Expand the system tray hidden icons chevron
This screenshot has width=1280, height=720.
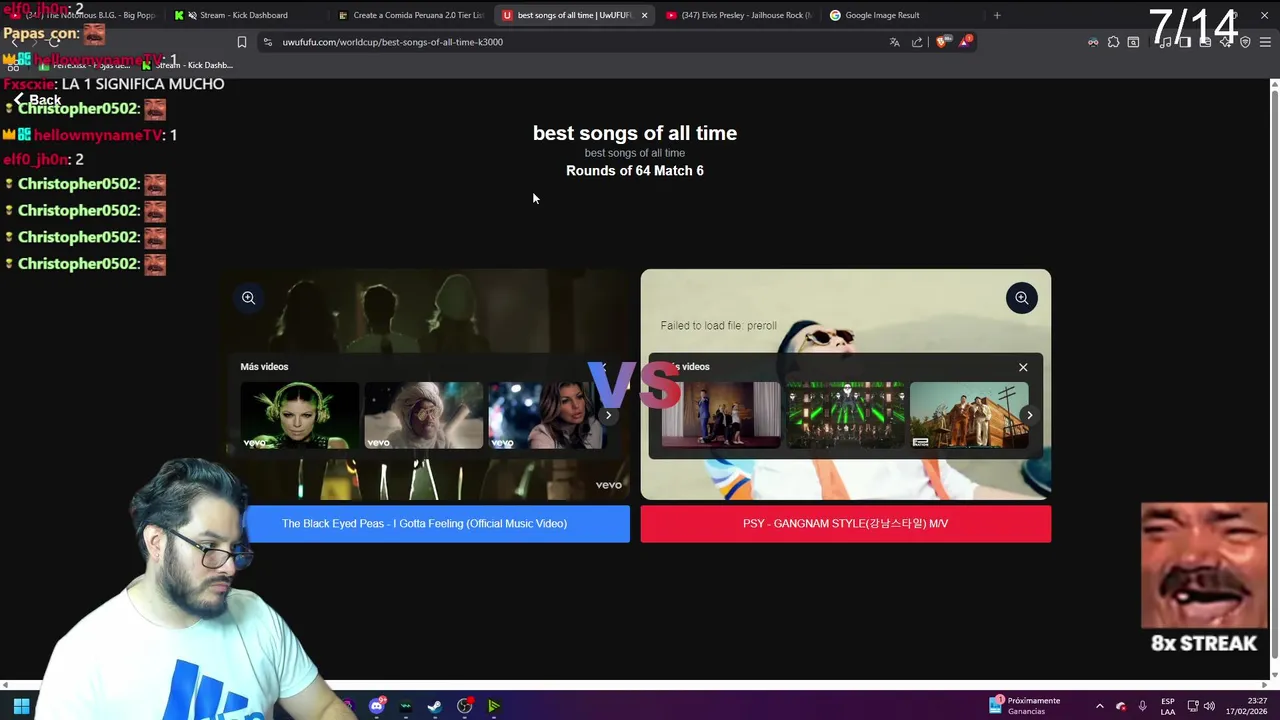pyautogui.click(x=1099, y=706)
